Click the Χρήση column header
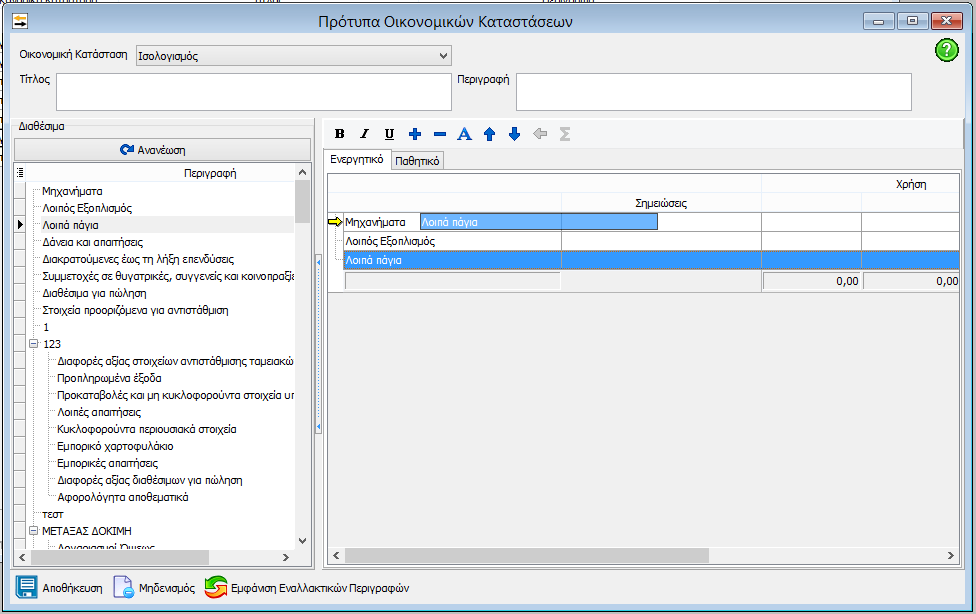Screen dimensions: 976x614 911,184
